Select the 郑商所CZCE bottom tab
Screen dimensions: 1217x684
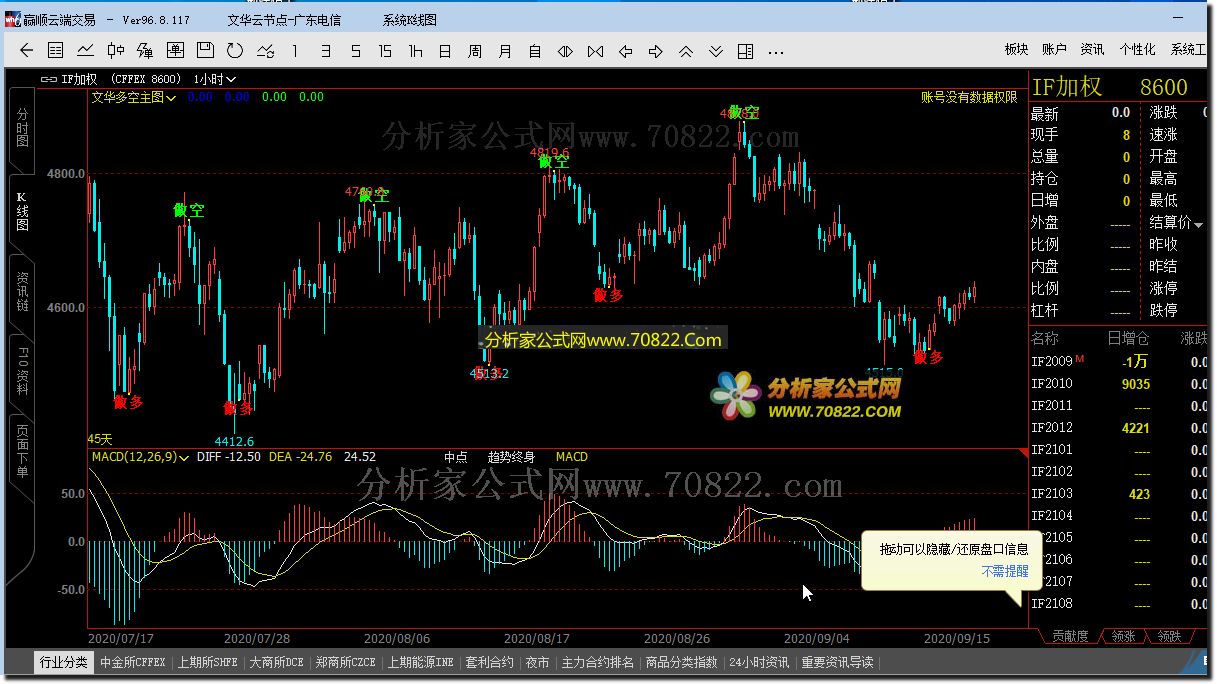tap(345, 662)
